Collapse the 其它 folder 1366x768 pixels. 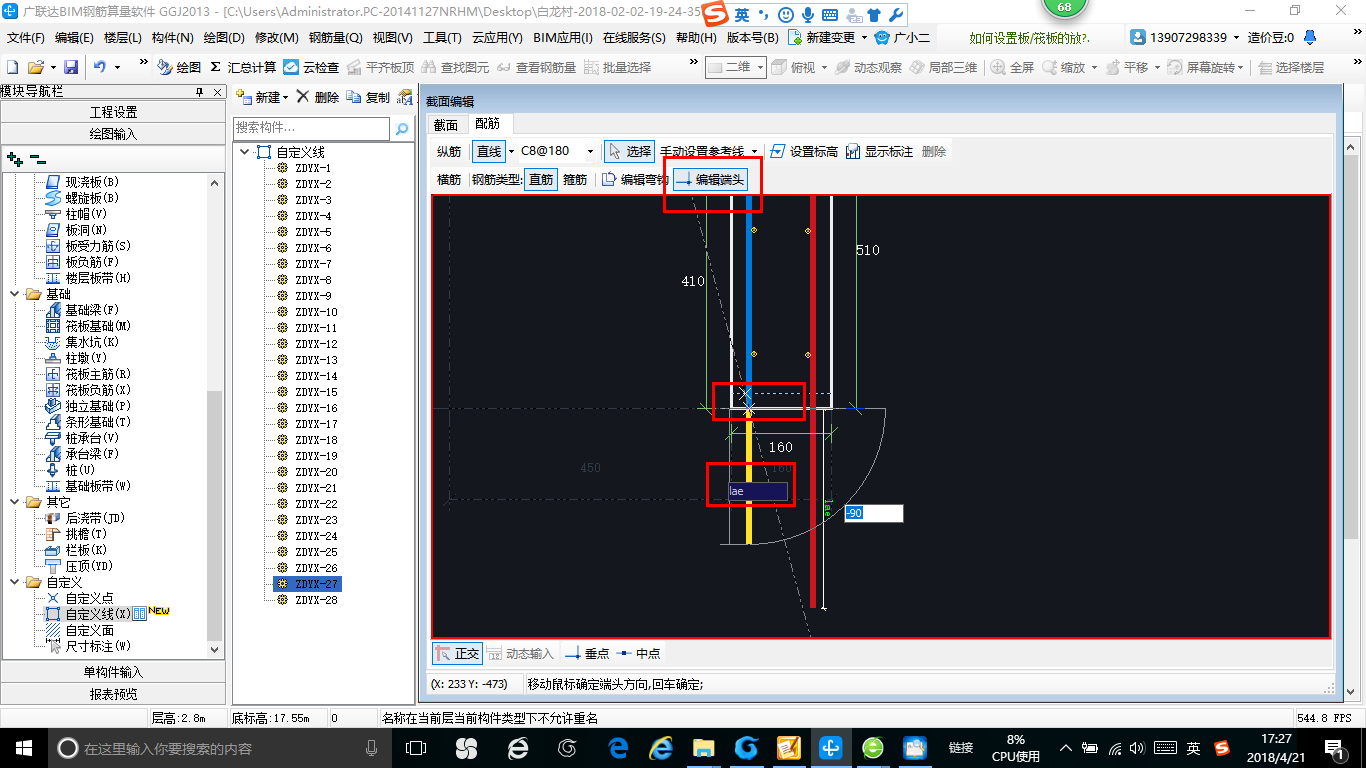pos(15,502)
